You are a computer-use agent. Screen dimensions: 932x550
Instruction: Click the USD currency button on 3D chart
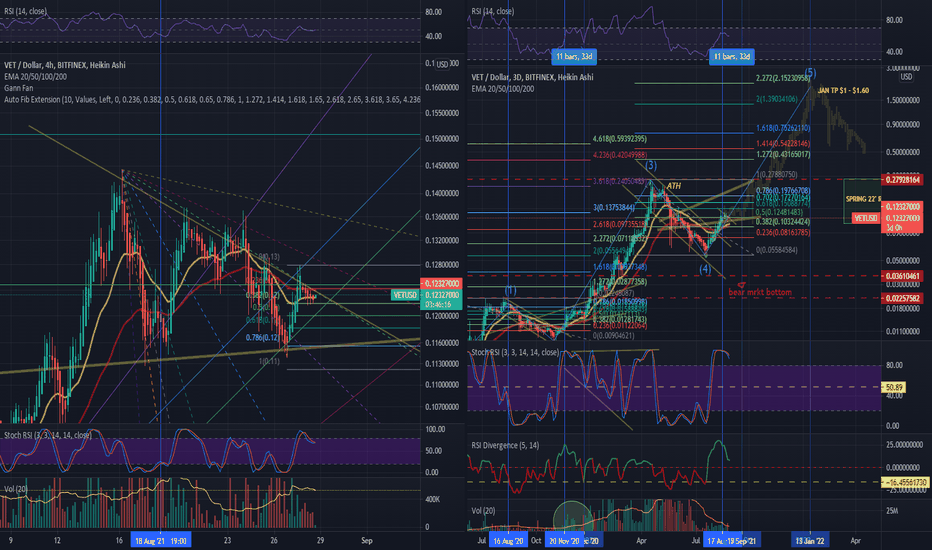pos(905,77)
